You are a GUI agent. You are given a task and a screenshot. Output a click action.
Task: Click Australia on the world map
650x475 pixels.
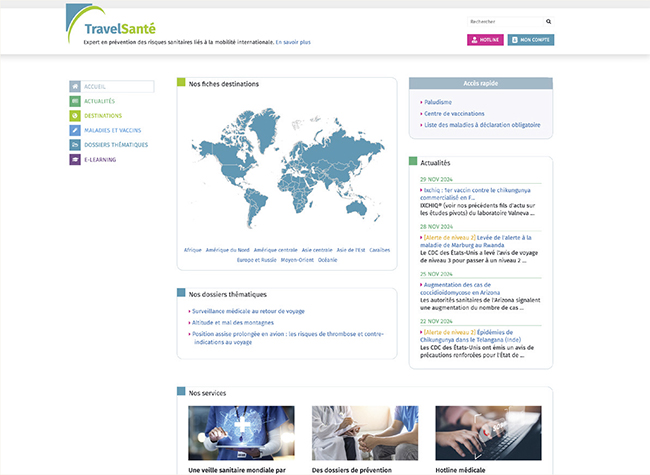coord(357,207)
